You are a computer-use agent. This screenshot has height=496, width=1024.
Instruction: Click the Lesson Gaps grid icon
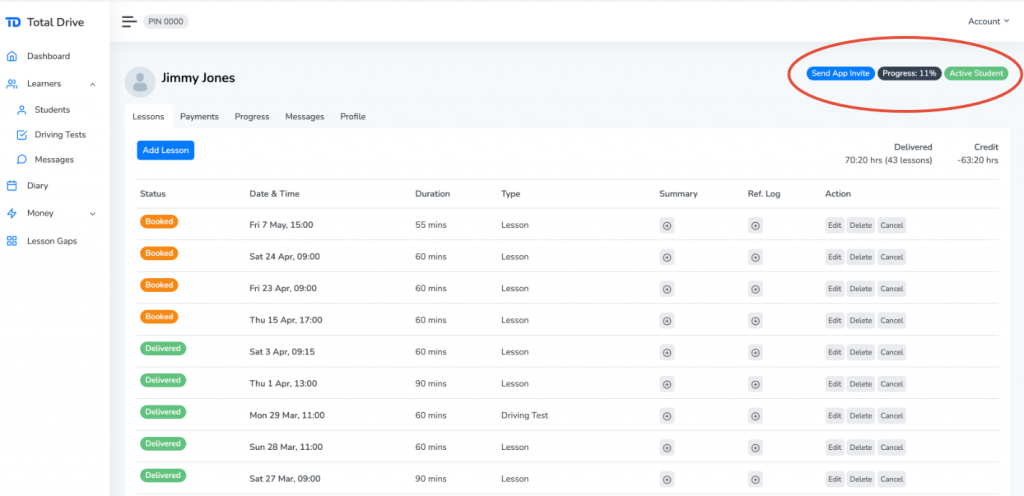(12, 241)
